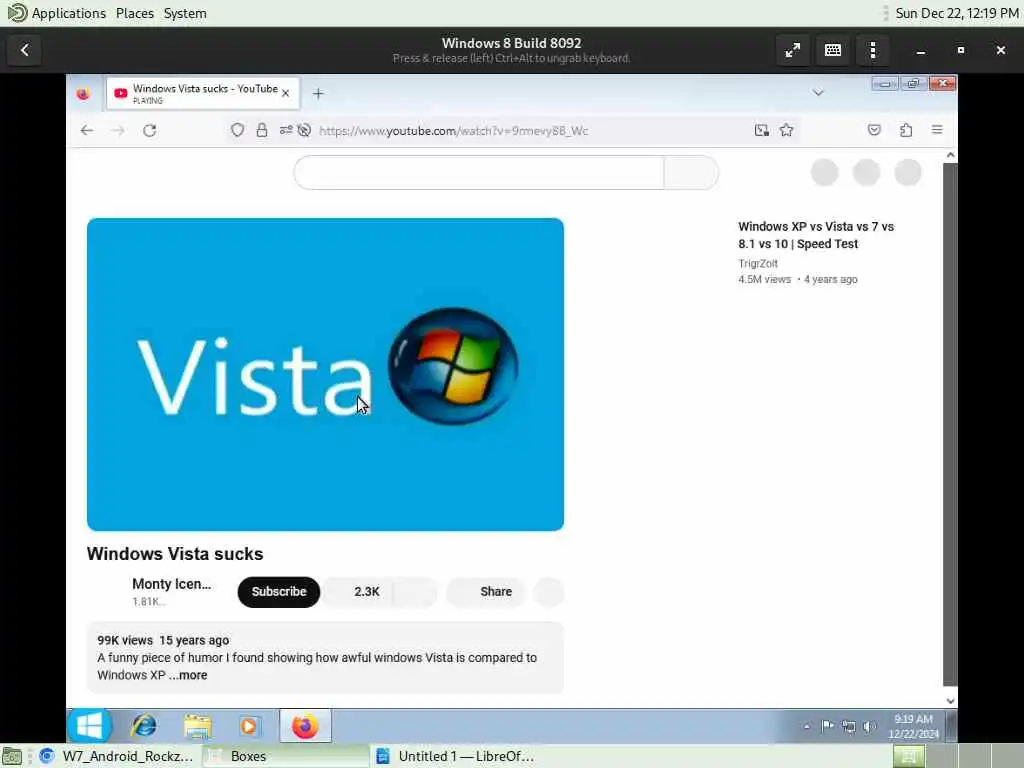Open the TrigrZolt channel link
Screen dimensions: 1024x768
pos(758,264)
